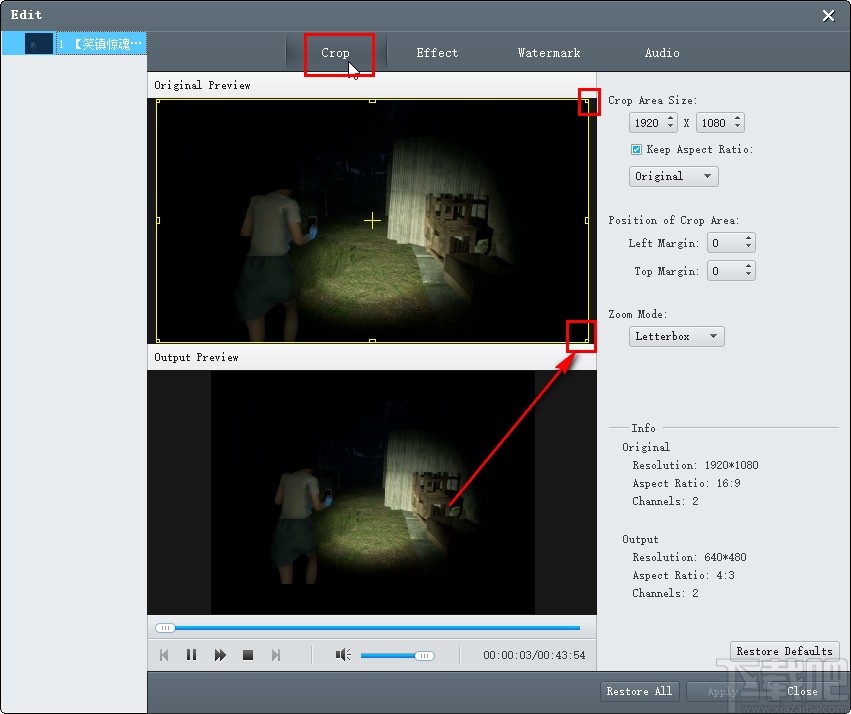Screen dimensions: 851x714
Task: Click the Original Preview label
Action: click(202, 85)
